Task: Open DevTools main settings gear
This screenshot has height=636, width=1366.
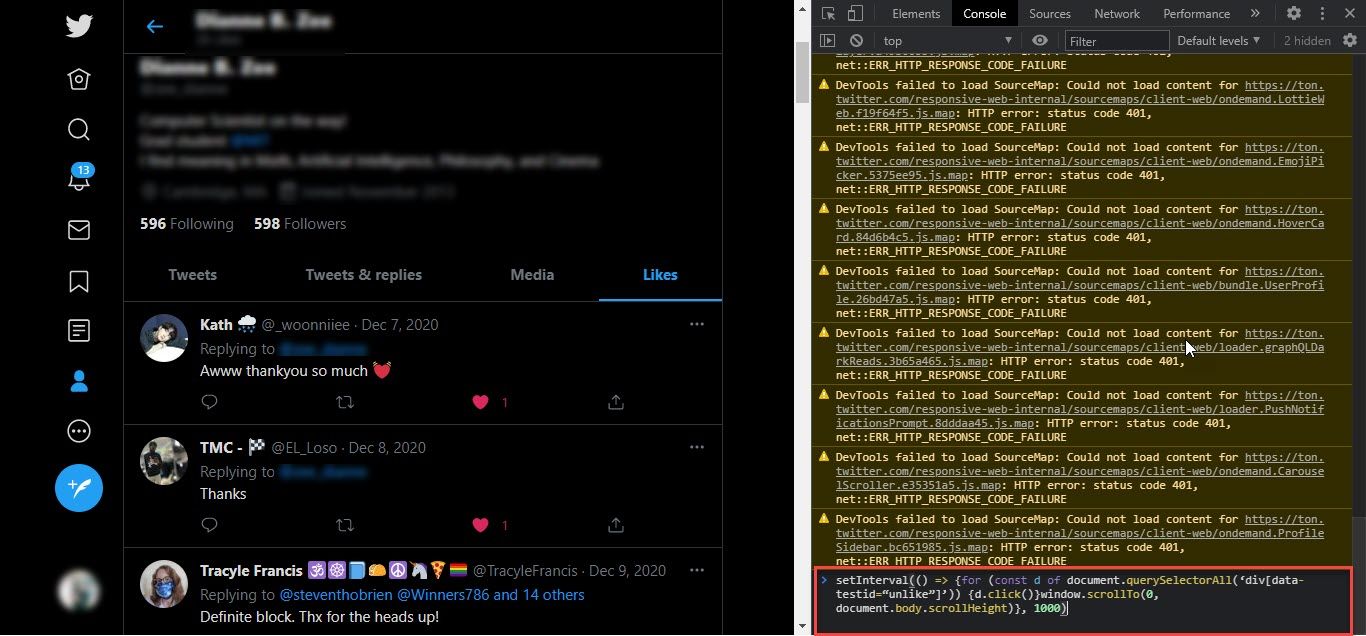Action: tap(1294, 14)
